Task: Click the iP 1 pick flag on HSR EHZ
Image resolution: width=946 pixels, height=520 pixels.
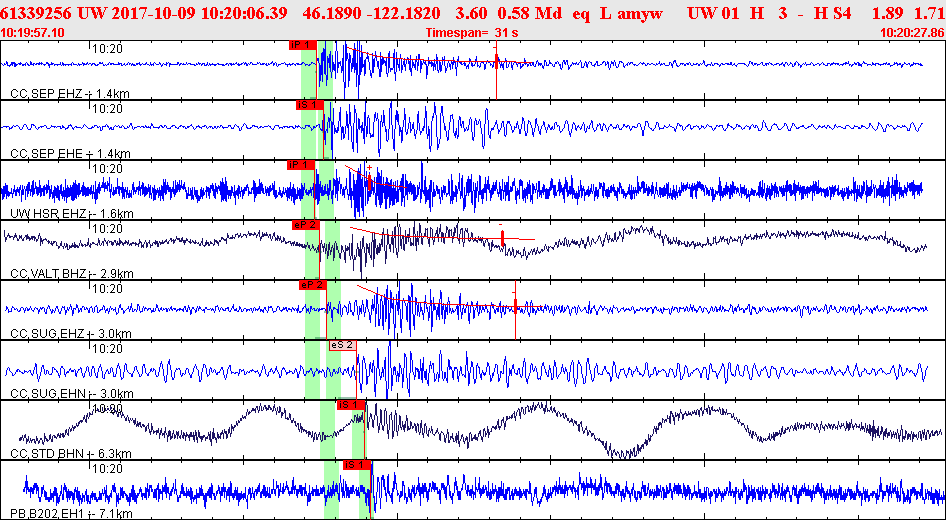Action: [301, 165]
